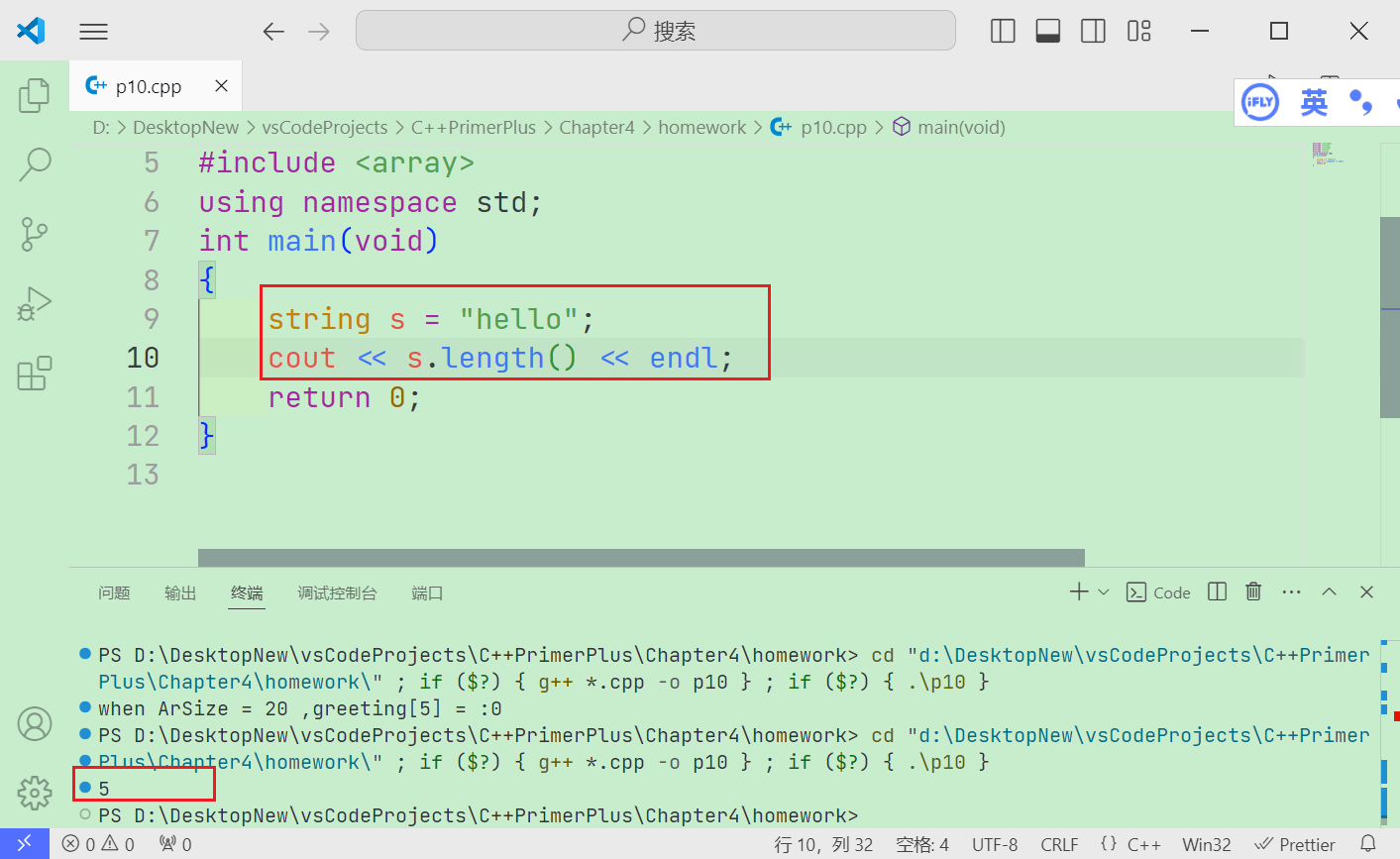This screenshot has height=859, width=1400.
Task: Open errors and warnings status item
Action: click(x=98, y=844)
